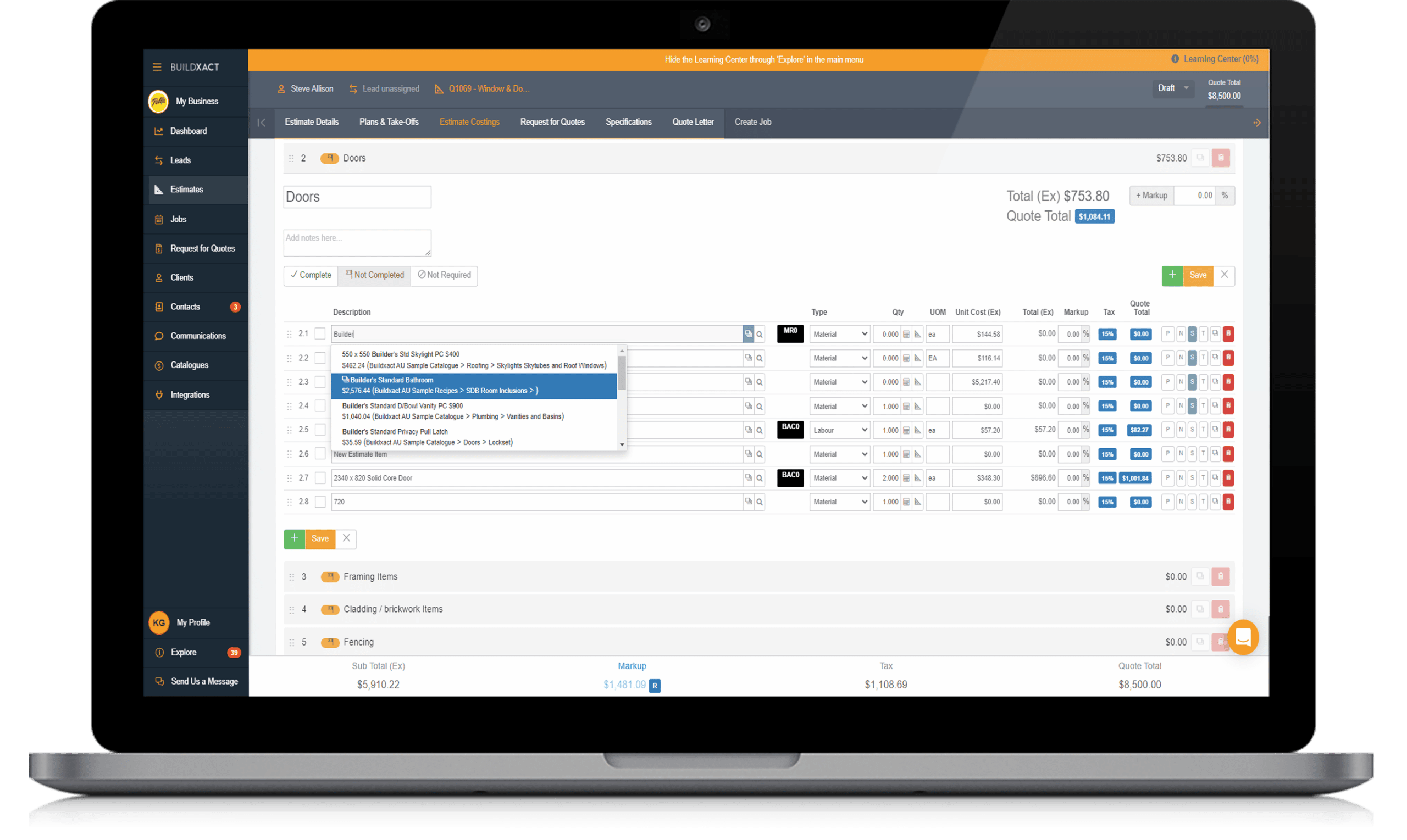The image size is (1407, 840).
Task: Open the Labour type dropdown on row 2.5
Action: [839, 430]
